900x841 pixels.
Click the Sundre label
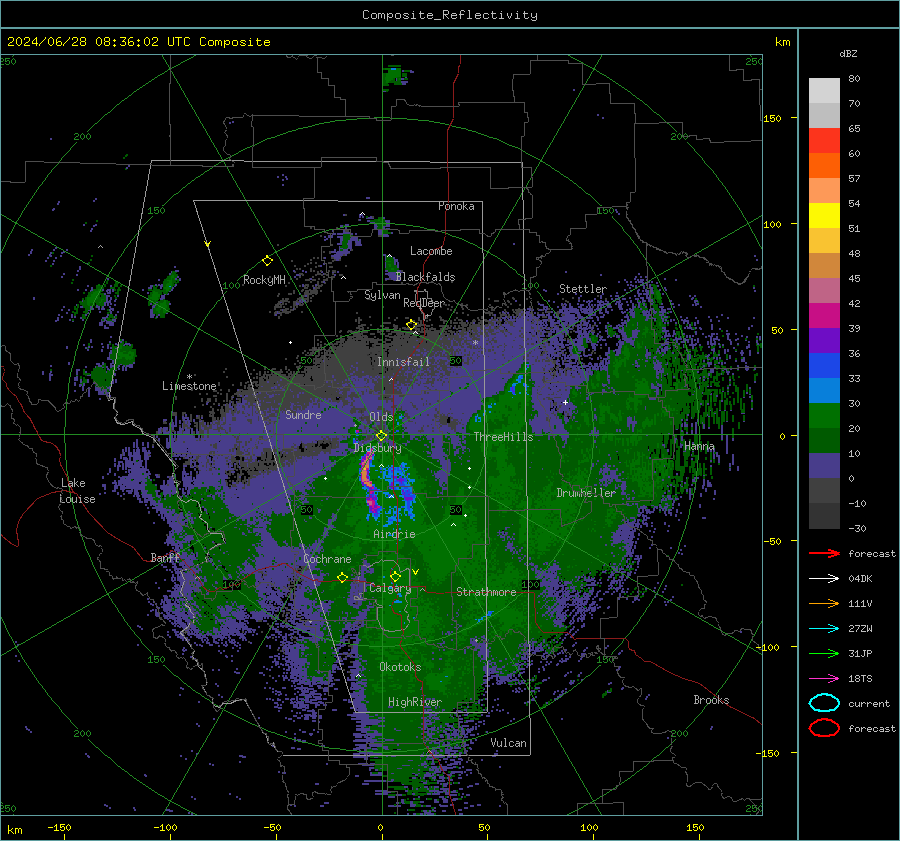[303, 414]
